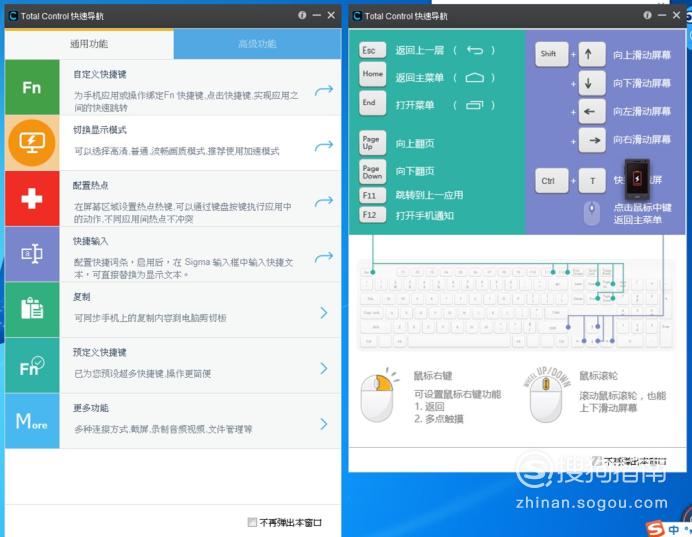Click the keyboard layout diagram
Image resolution: width=692 pixels, height=537 pixels.
pyautogui.click(x=516, y=305)
